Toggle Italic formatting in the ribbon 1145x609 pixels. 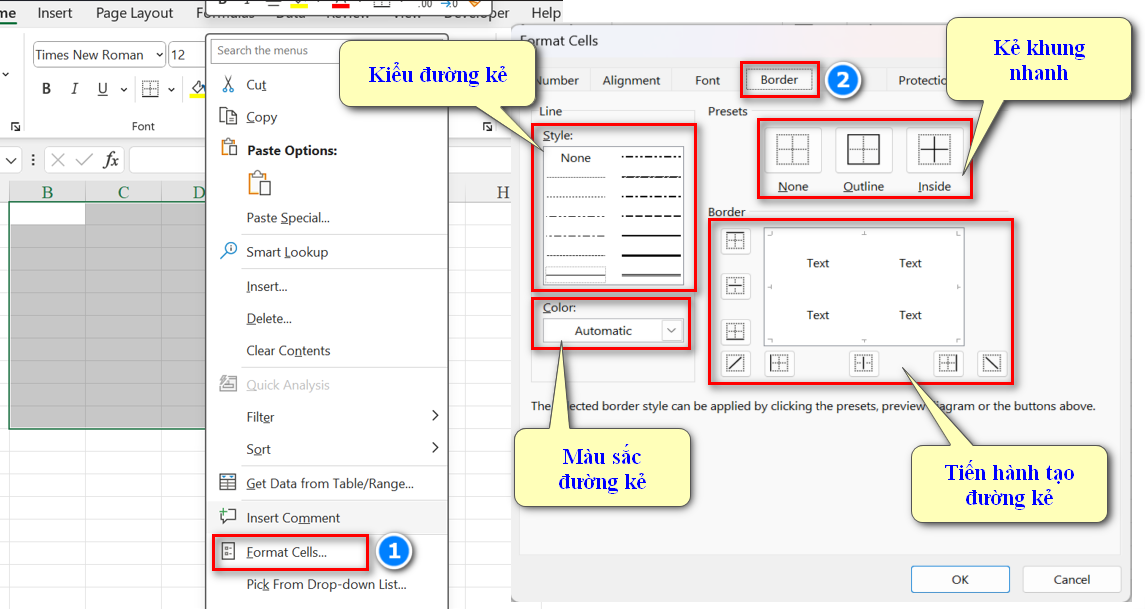pyautogui.click(x=74, y=90)
